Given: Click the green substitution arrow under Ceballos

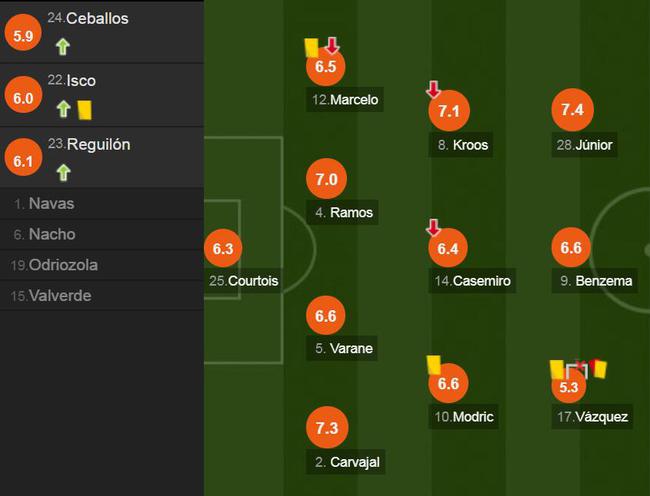Looking at the screenshot, I should [63, 47].
